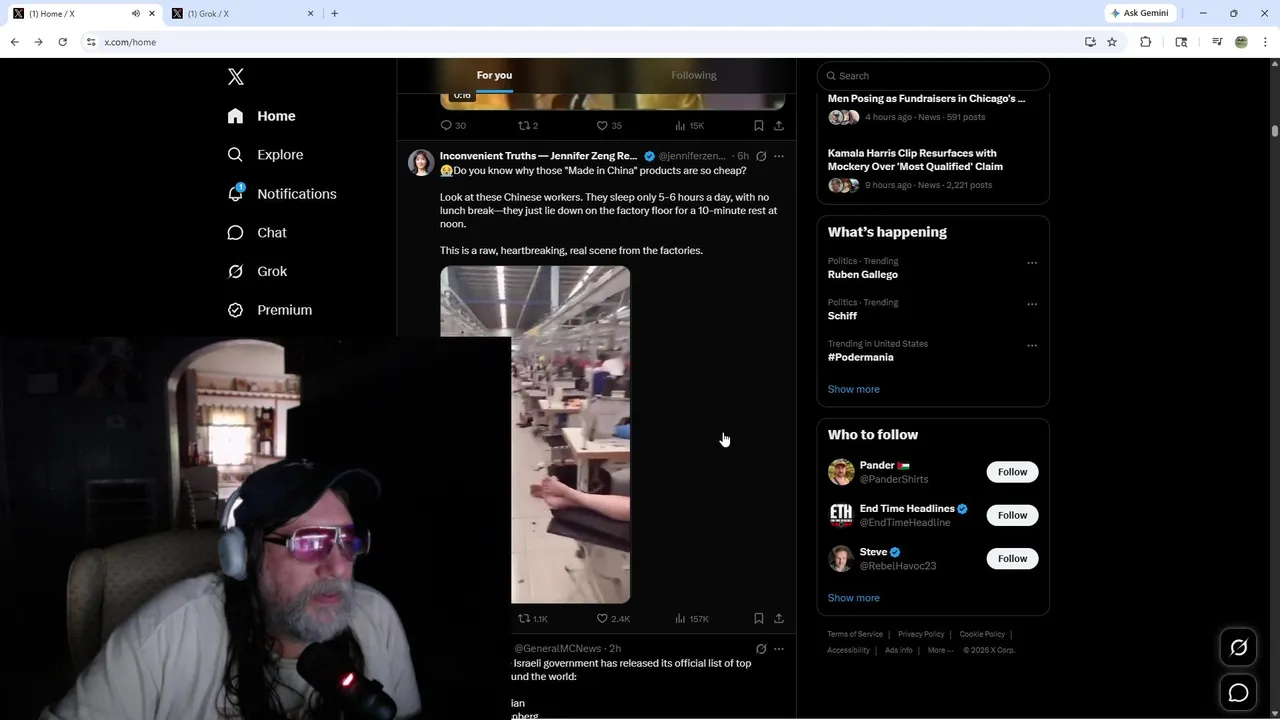The width and height of the screenshot is (1280, 720).
Task: Show more under What's happening
Action: click(x=854, y=389)
